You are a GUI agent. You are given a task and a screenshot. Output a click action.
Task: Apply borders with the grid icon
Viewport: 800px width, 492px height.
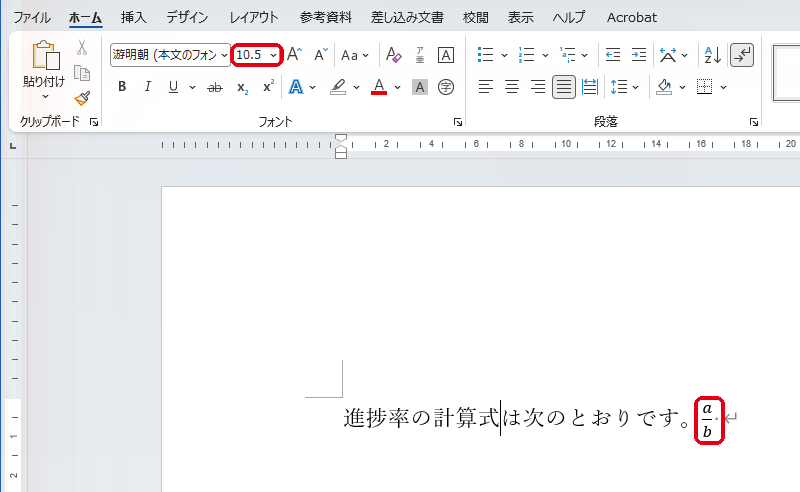coord(705,87)
